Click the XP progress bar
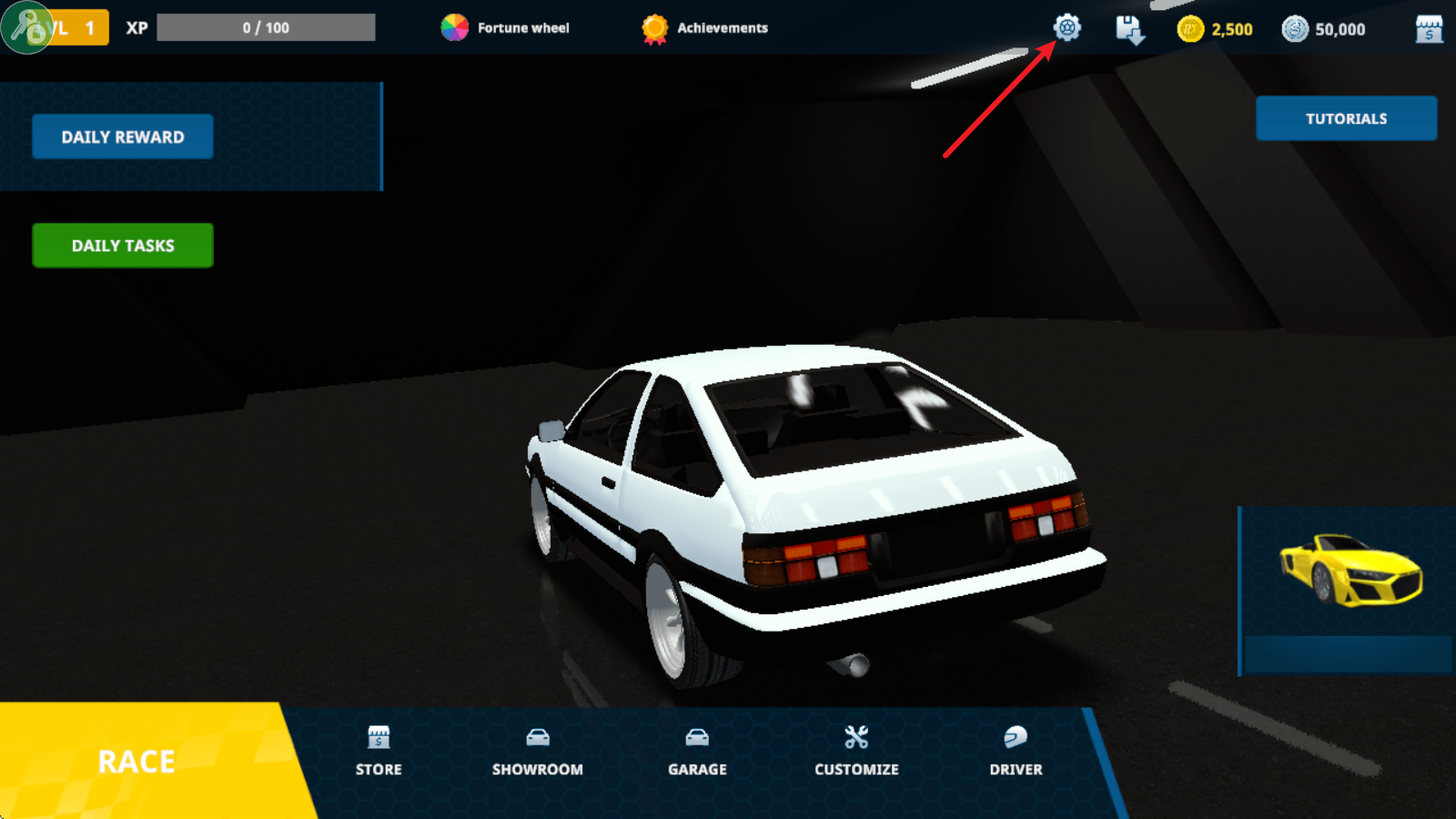The width and height of the screenshot is (1456, 819). point(266,26)
